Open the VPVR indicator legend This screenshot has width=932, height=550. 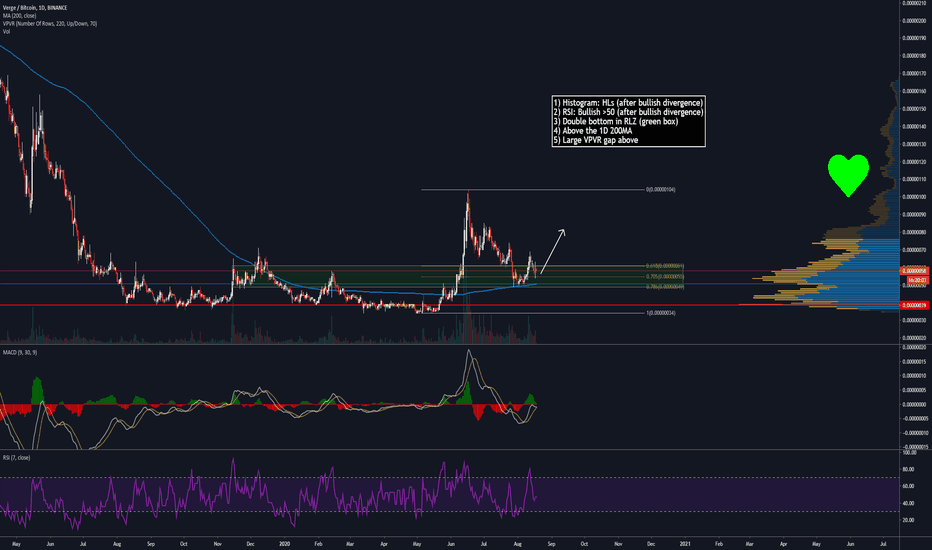49,23
